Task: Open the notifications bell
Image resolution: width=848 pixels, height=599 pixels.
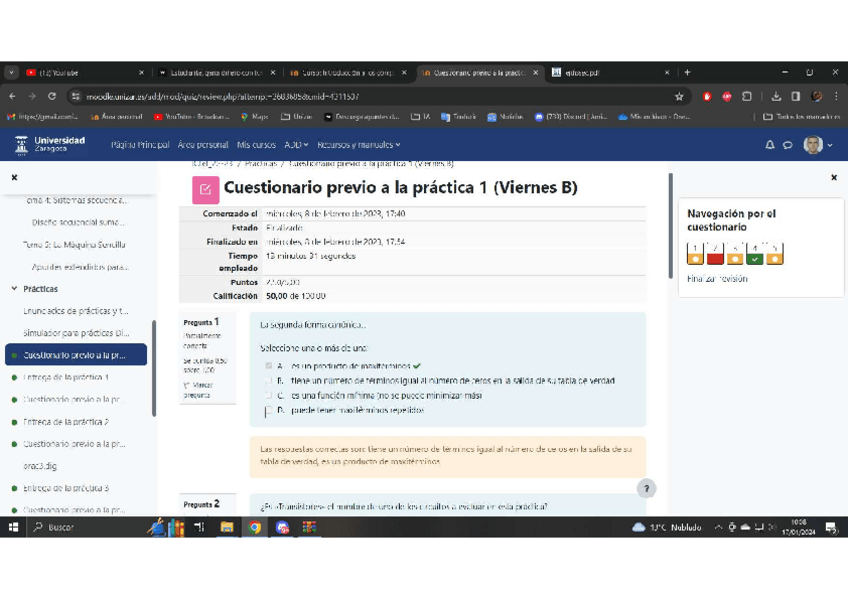Action: click(x=770, y=145)
